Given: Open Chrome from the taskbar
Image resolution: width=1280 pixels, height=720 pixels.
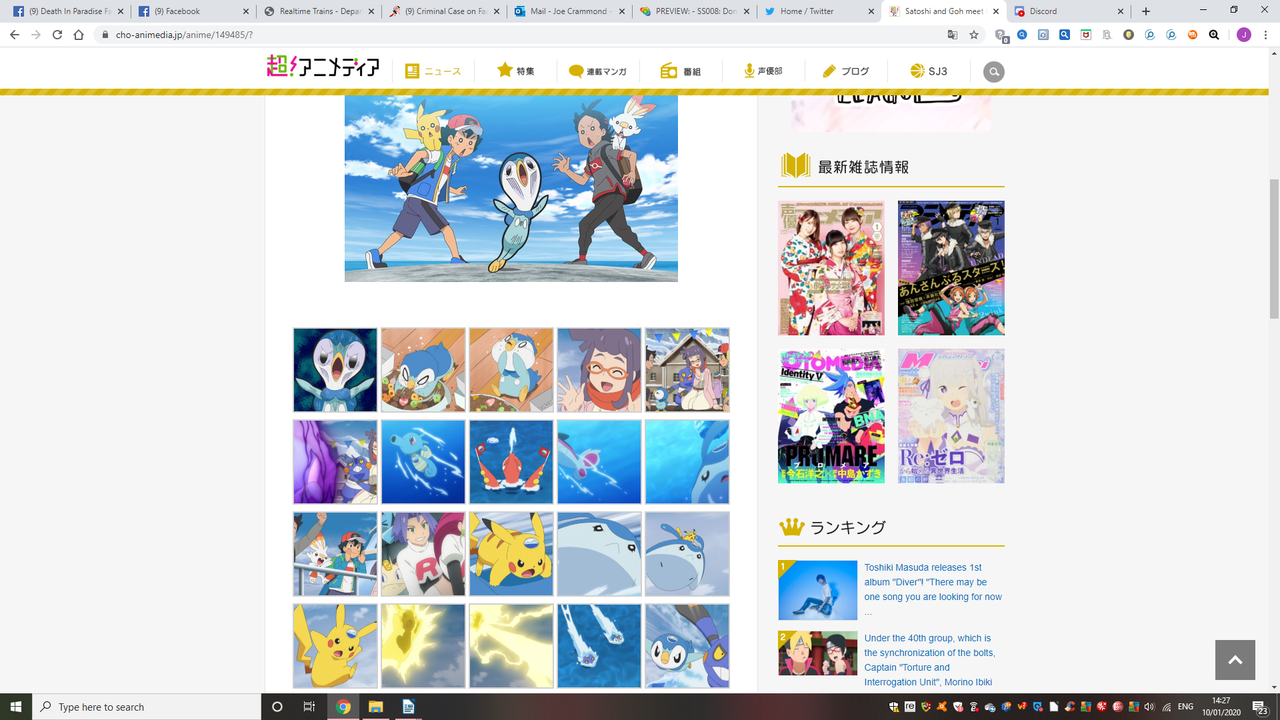Looking at the screenshot, I should (343, 707).
